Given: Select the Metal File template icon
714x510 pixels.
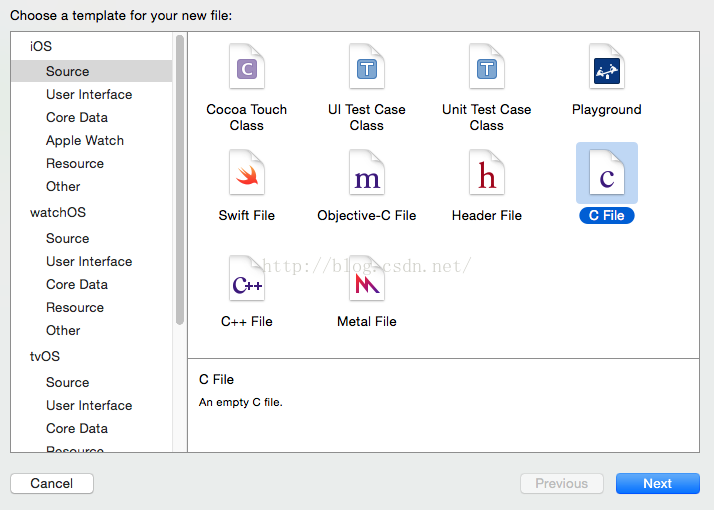Looking at the screenshot, I should (367, 278).
